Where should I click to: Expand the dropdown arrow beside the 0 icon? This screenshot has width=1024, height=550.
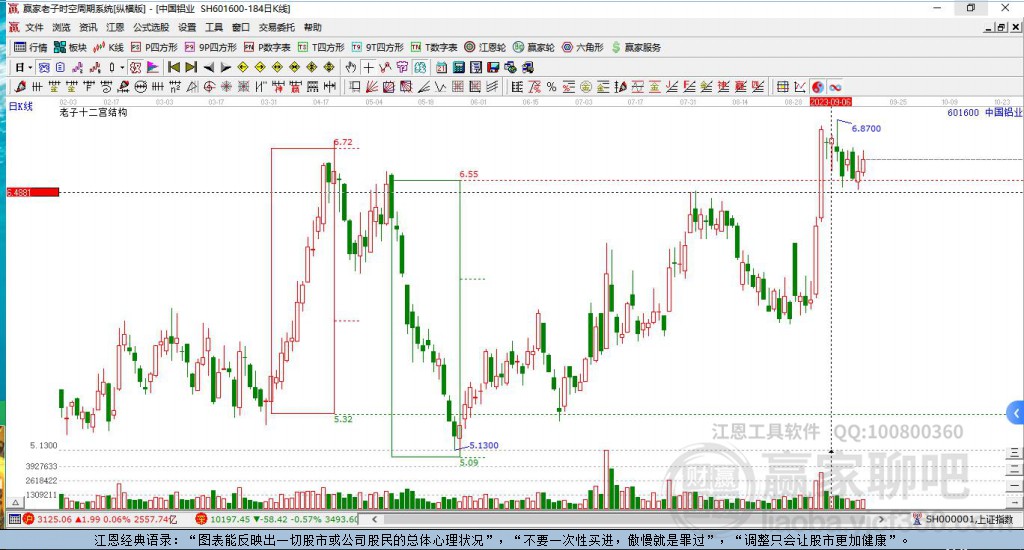(x=122, y=67)
